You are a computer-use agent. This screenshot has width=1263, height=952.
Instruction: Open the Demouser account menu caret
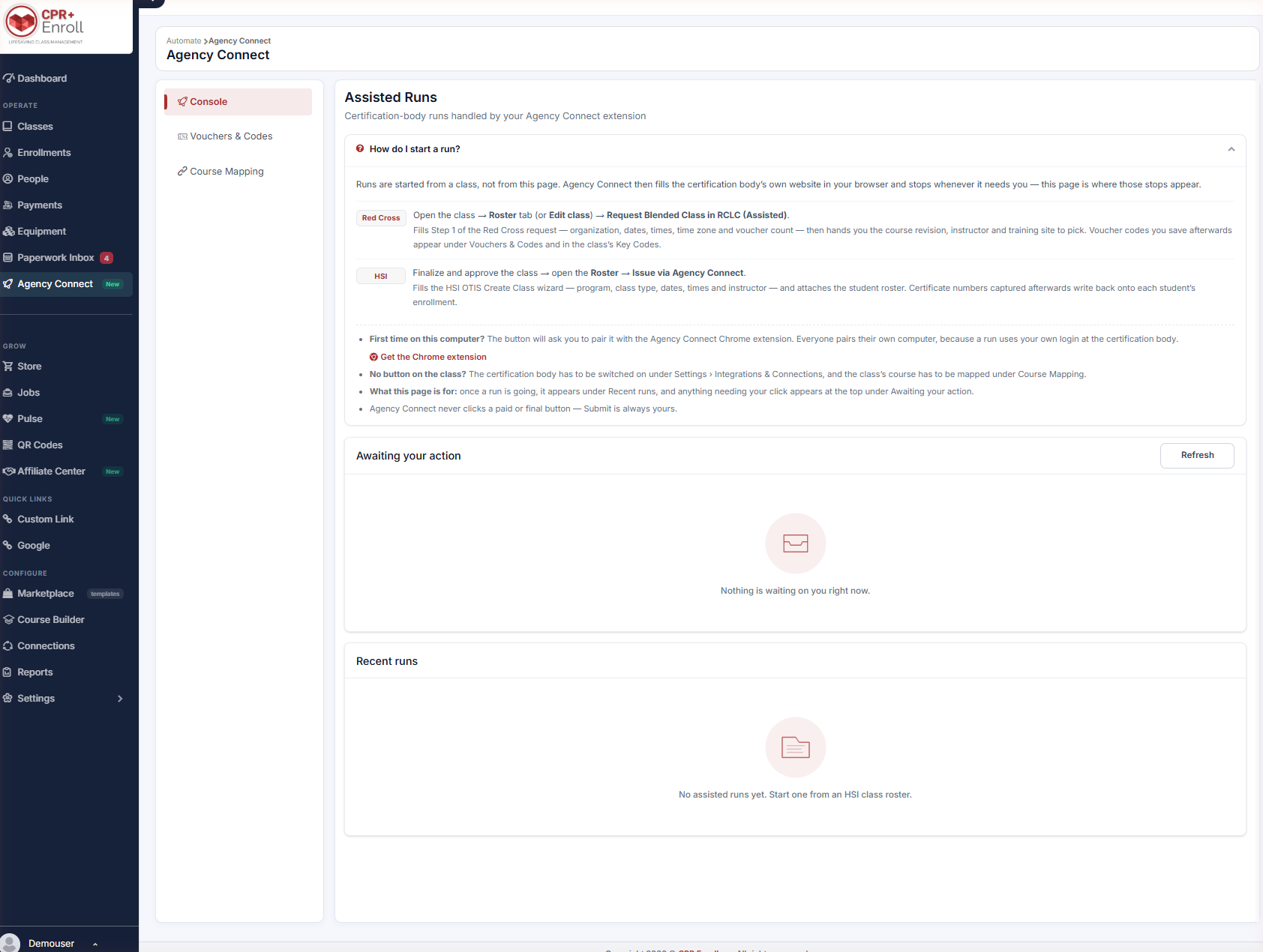(95, 944)
